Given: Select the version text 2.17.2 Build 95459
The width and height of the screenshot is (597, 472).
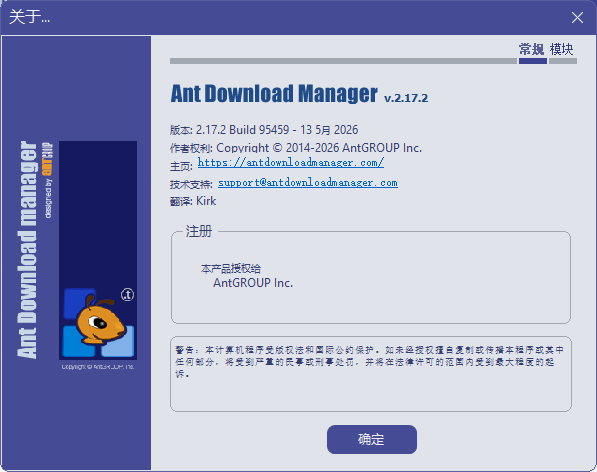Looking at the screenshot, I should (x=243, y=130).
